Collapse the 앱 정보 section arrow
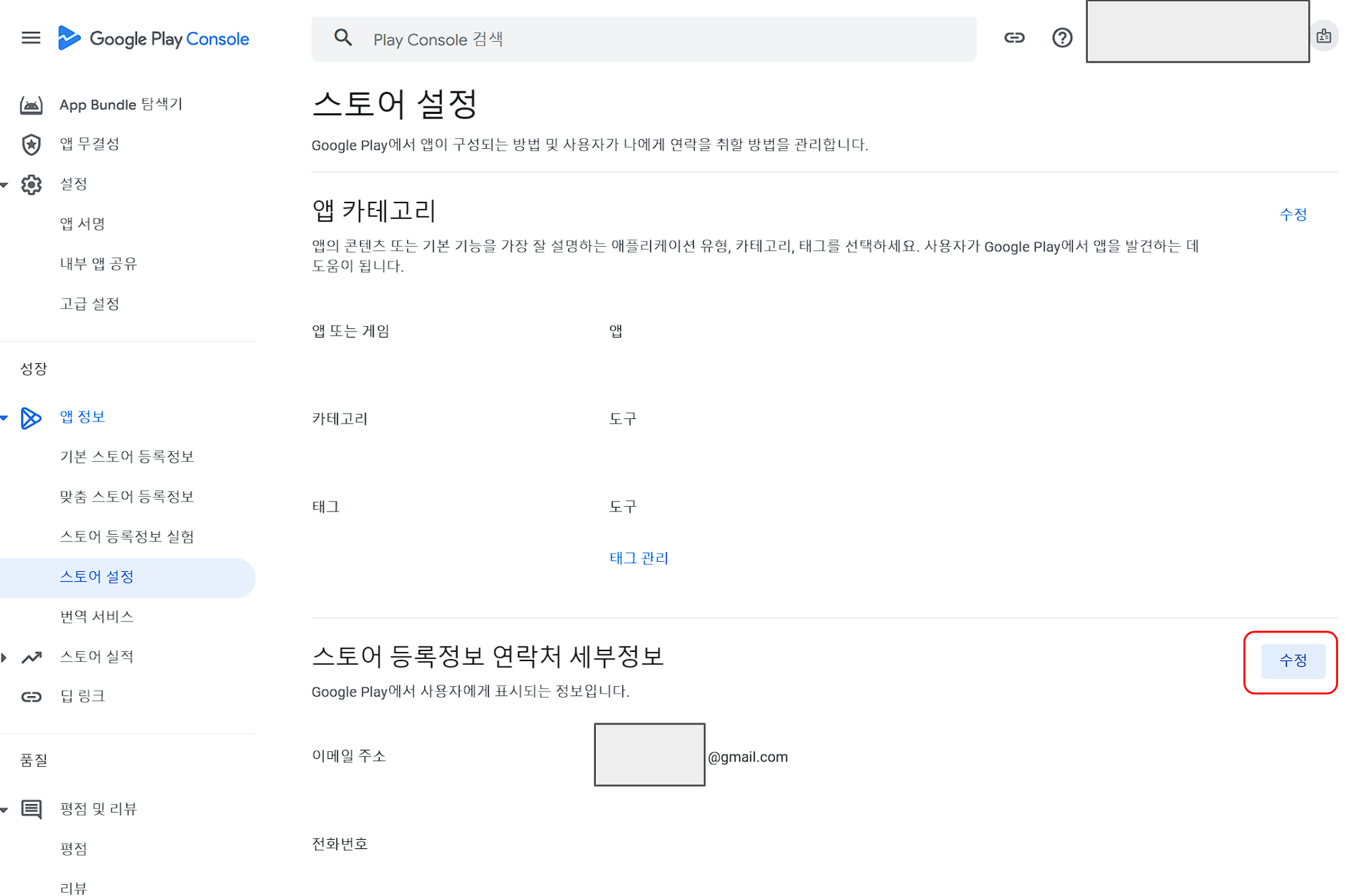The image size is (1354, 896). pos(5,418)
